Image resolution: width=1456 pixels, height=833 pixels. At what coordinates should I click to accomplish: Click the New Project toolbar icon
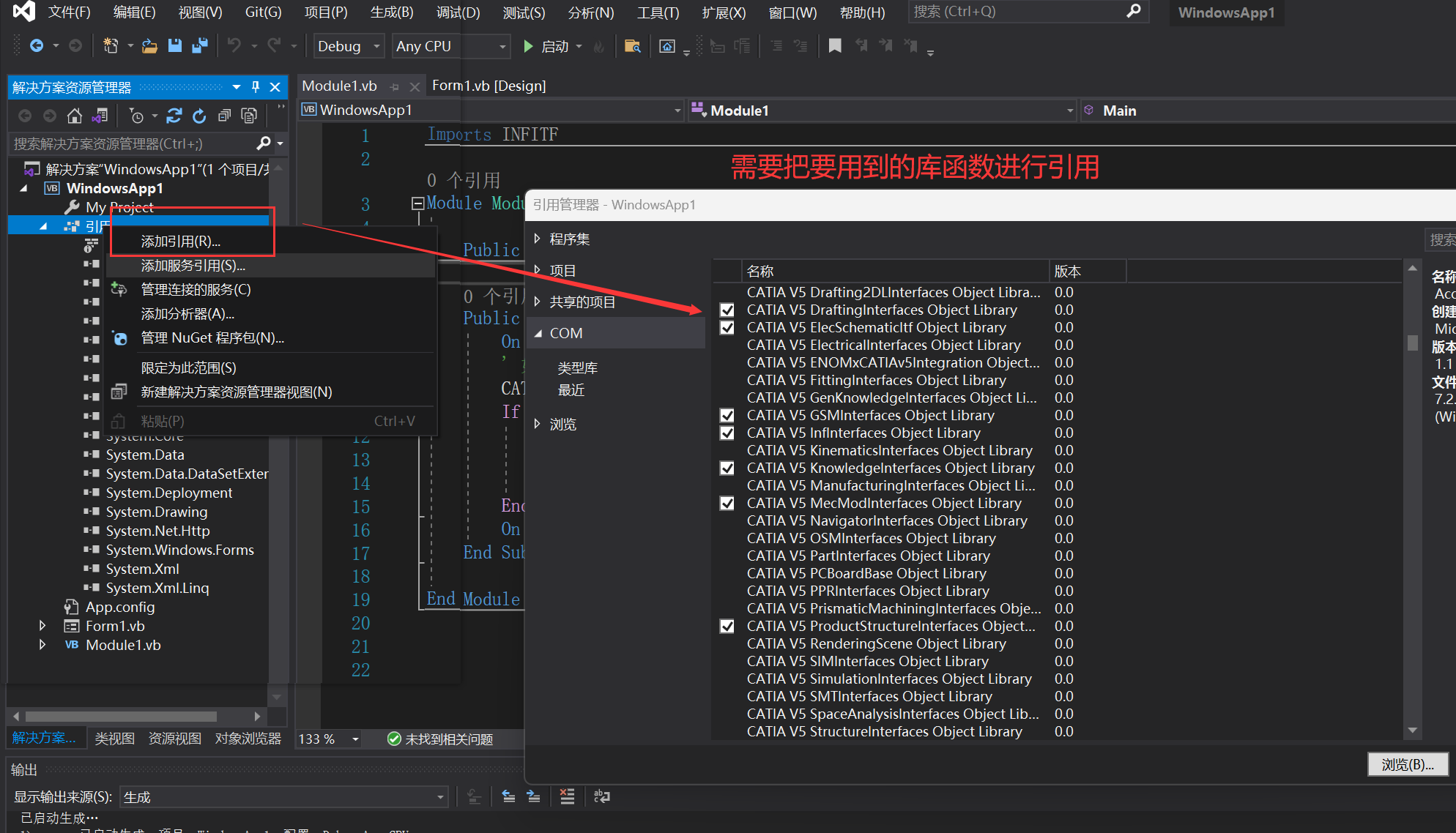[111, 46]
